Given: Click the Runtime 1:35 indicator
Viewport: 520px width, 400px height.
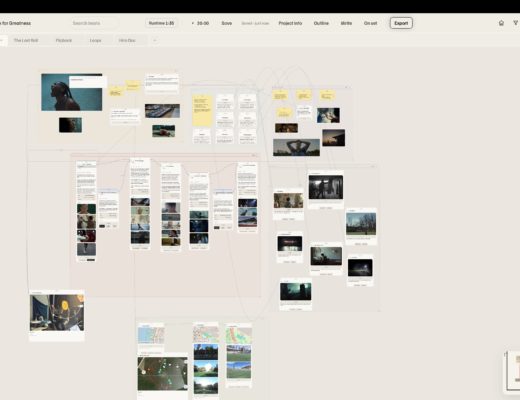Looking at the screenshot, I should 161,23.
